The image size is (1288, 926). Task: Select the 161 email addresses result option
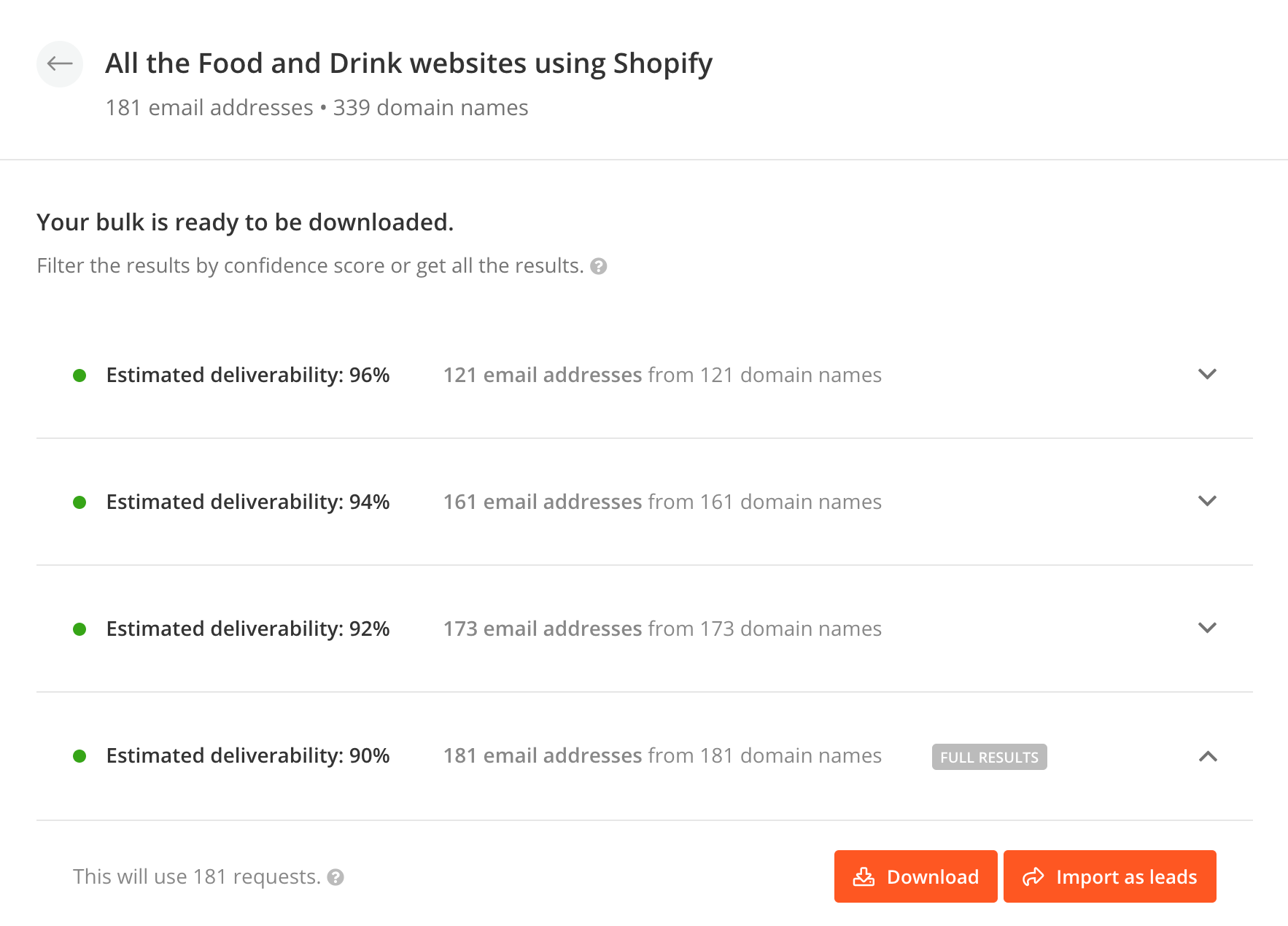[645, 502]
